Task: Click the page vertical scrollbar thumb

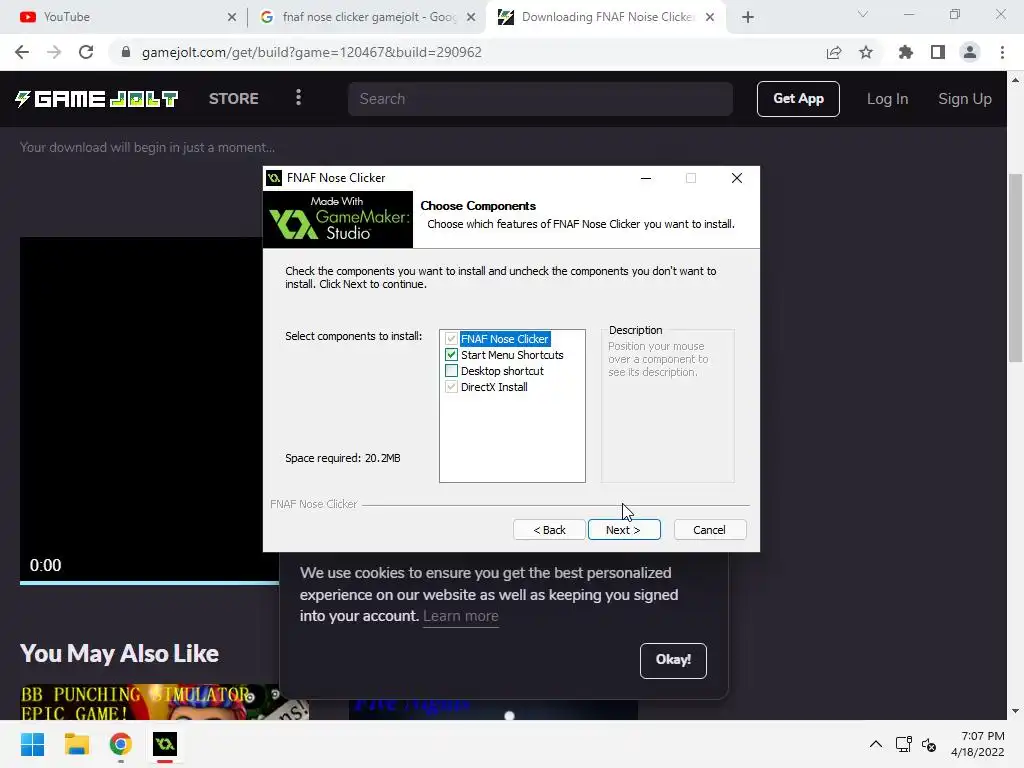Action: pos(1015,268)
